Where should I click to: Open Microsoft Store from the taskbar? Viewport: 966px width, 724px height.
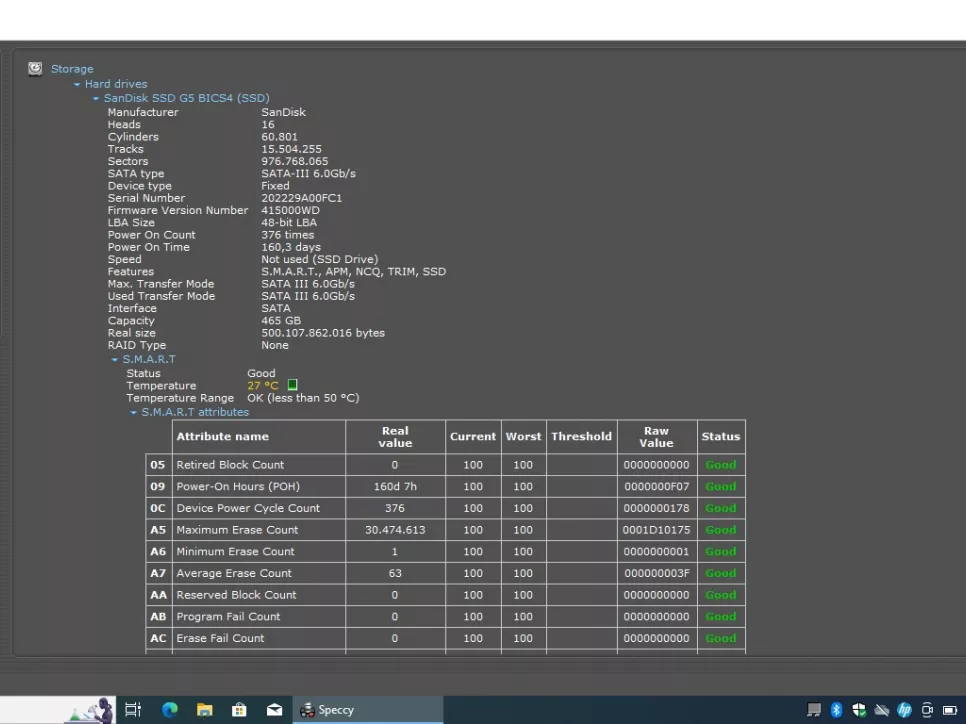[239, 710]
